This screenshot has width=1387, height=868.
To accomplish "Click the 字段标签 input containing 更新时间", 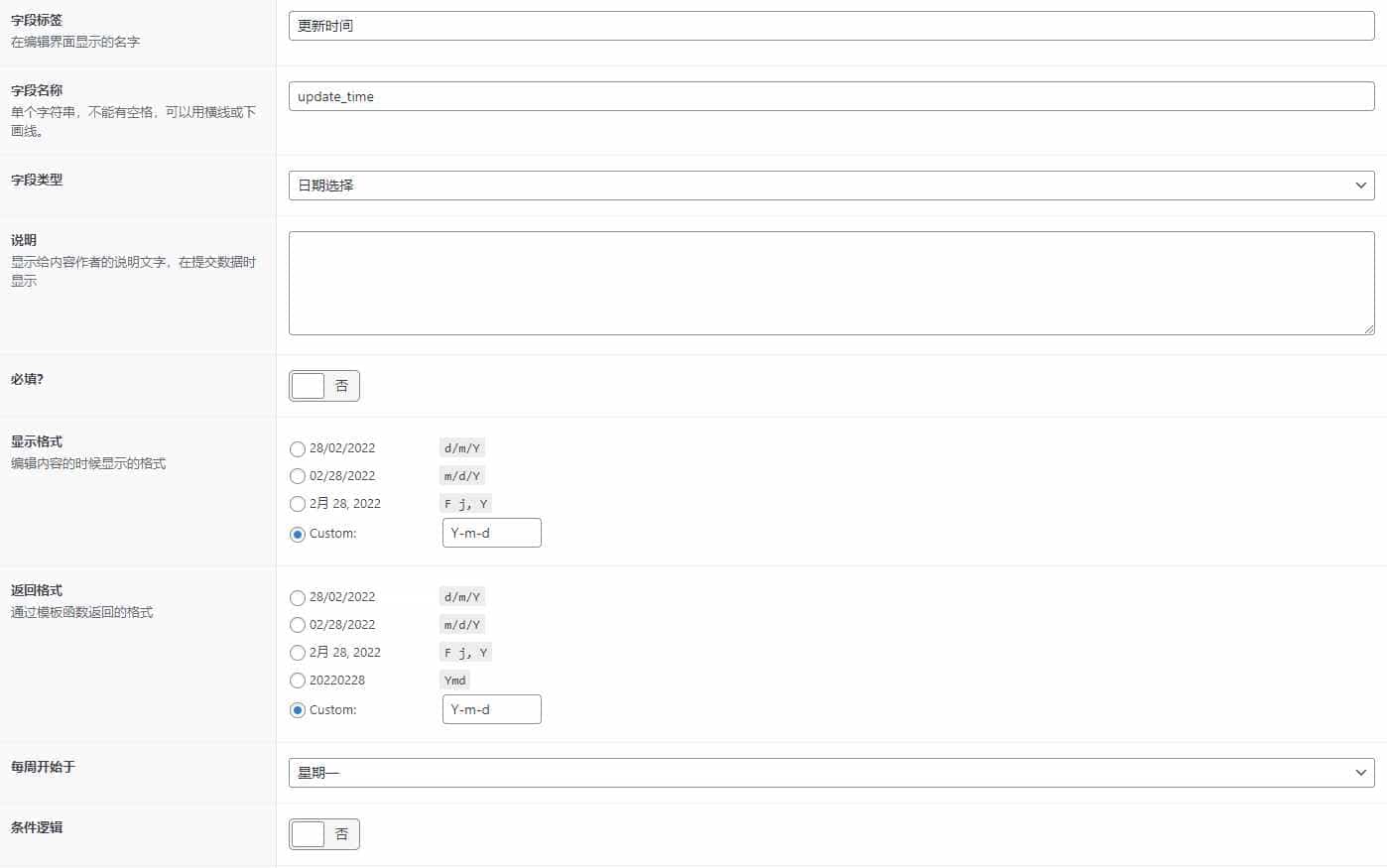I will click(x=831, y=26).
